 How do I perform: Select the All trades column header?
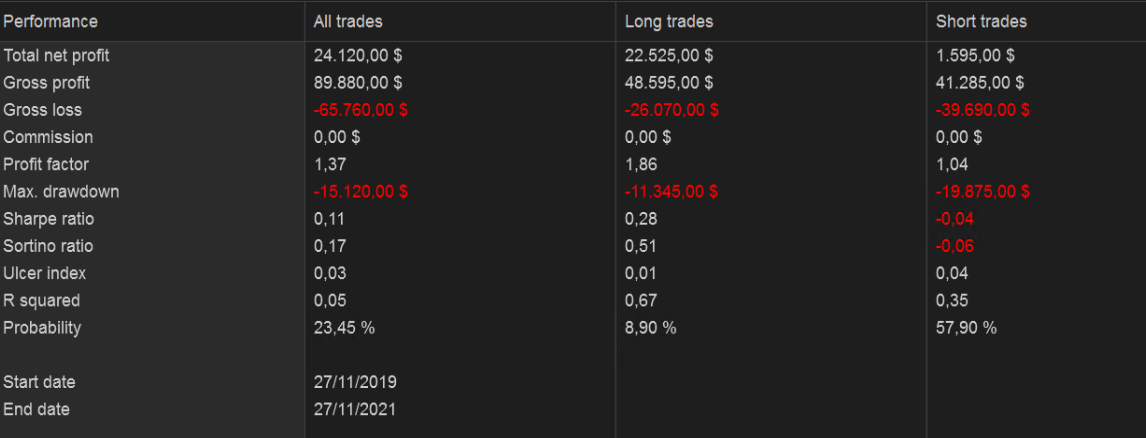pyautogui.click(x=348, y=21)
